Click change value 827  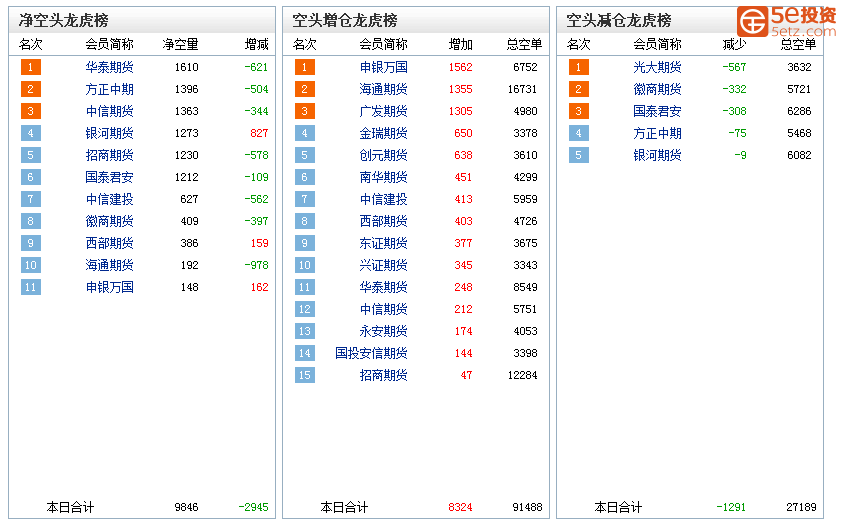pos(259,133)
